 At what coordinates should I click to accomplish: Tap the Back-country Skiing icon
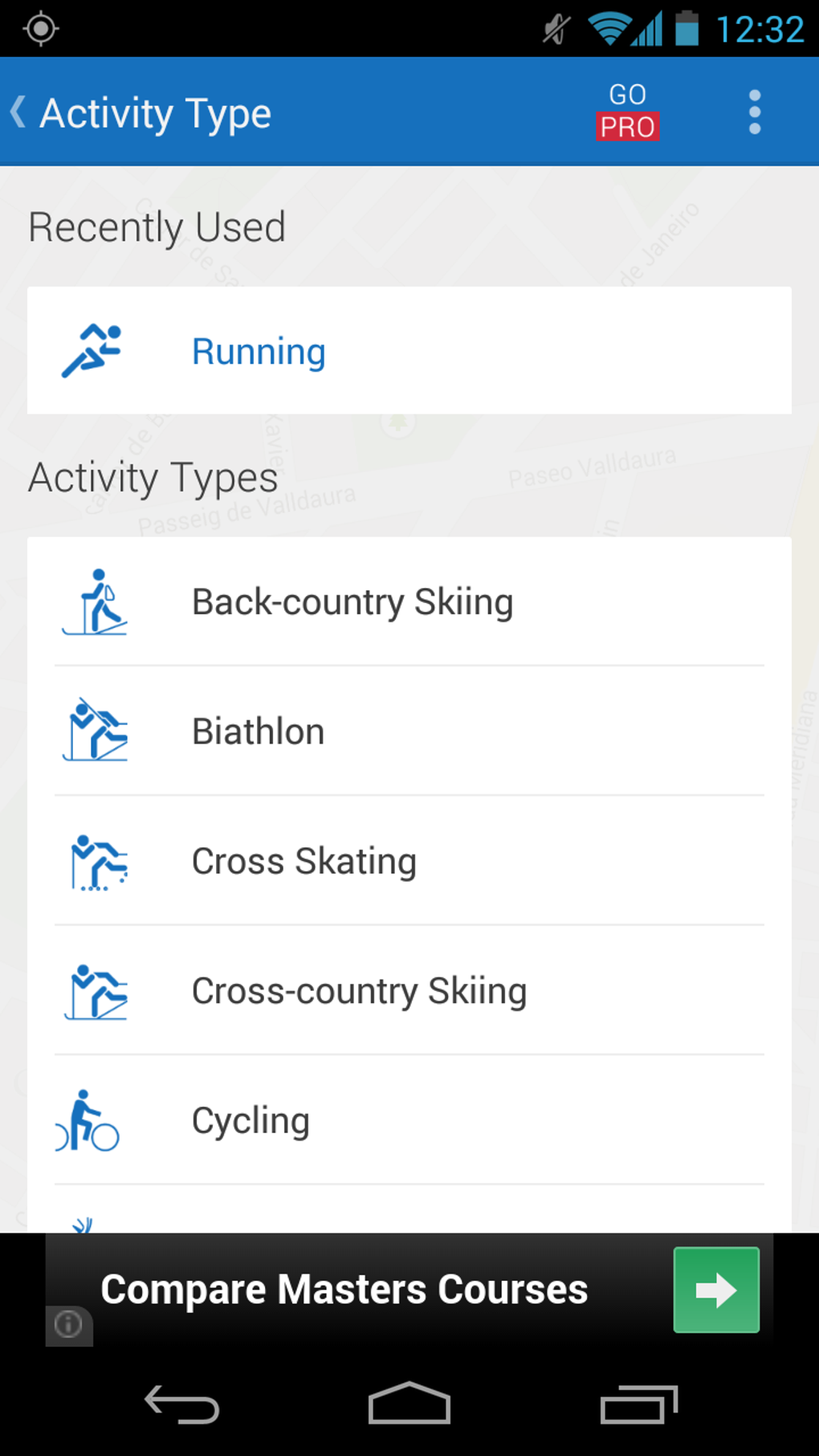click(x=95, y=602)
